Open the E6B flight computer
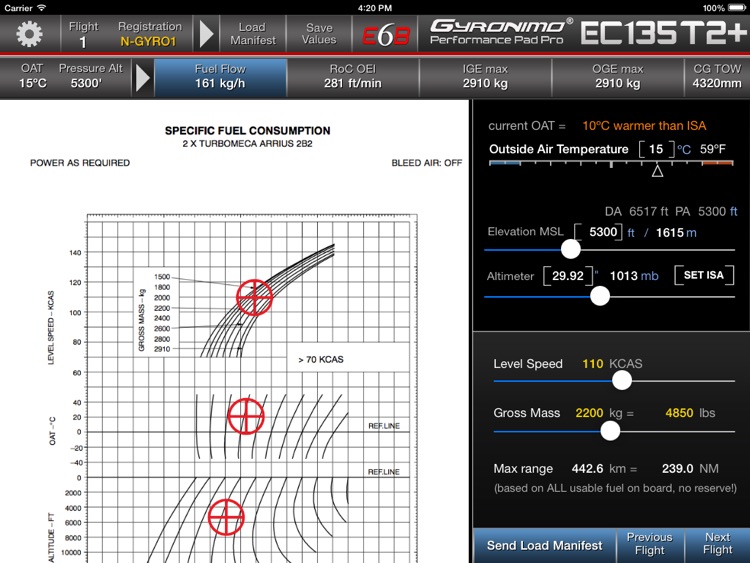750x563 pixels. (x=386, y=34)
